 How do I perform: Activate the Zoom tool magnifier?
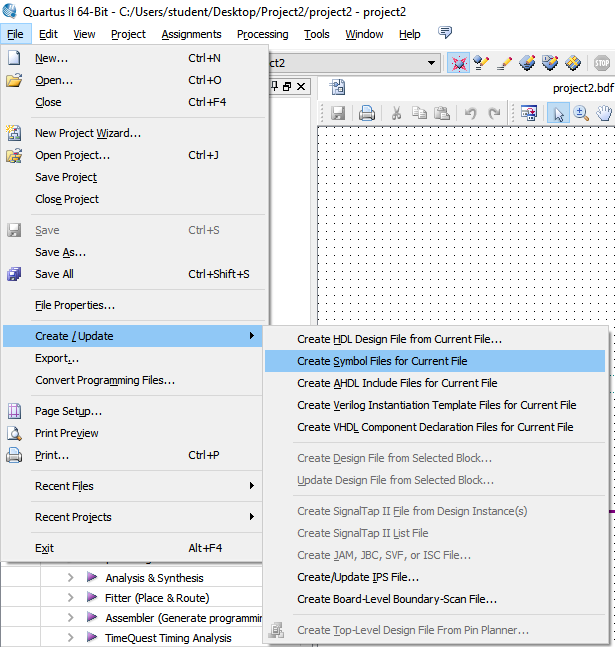[x=581, y=114]
